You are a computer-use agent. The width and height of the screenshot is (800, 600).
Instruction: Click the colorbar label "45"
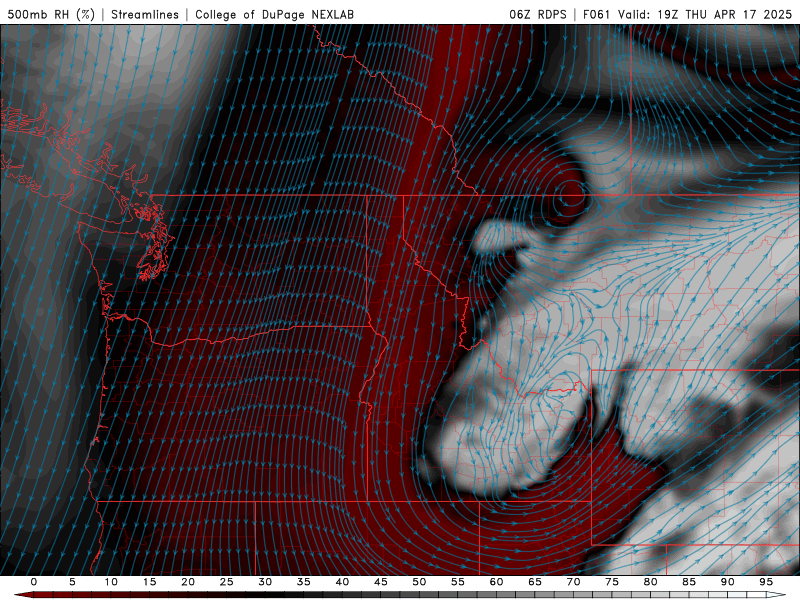point(381,582)
